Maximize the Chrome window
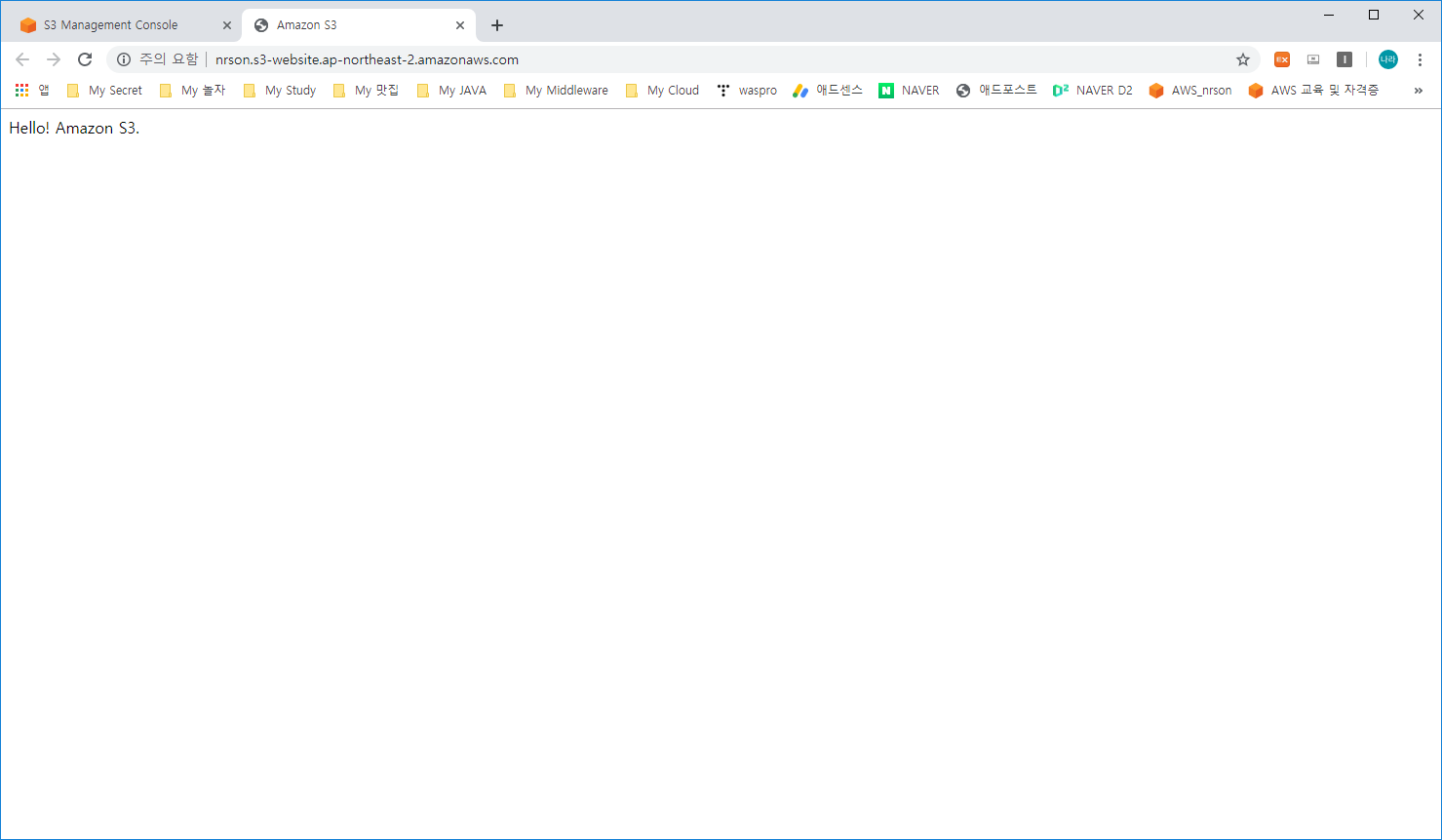This screenshot has height=840, width=1442. pos(1374,15)
